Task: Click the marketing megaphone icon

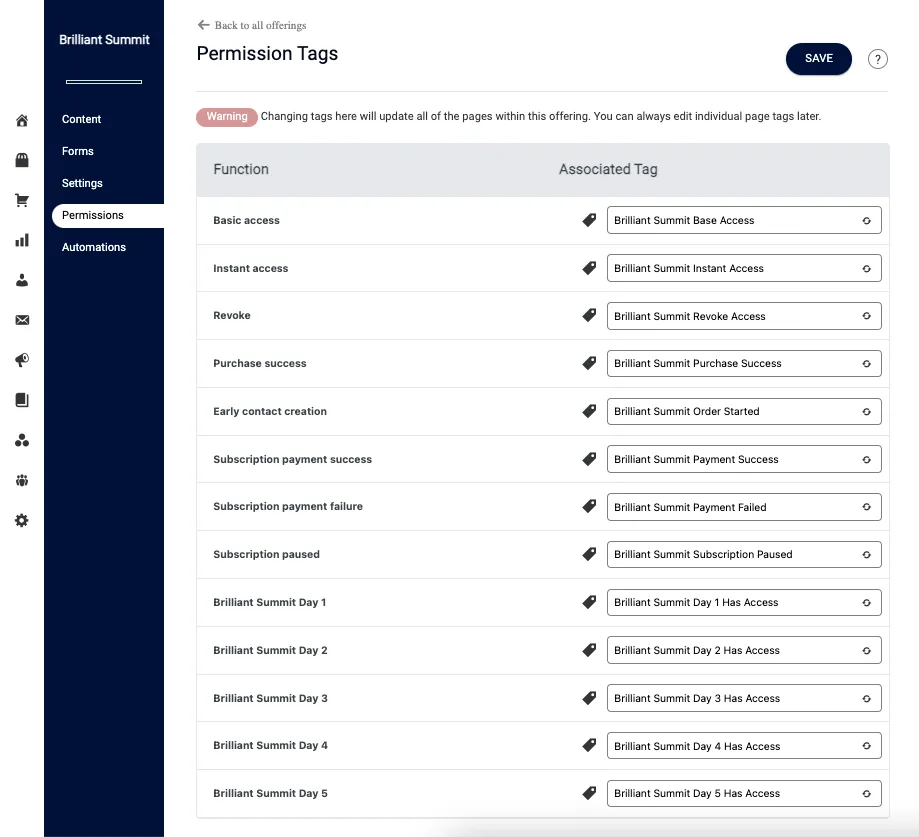Action: coord(21,360)
